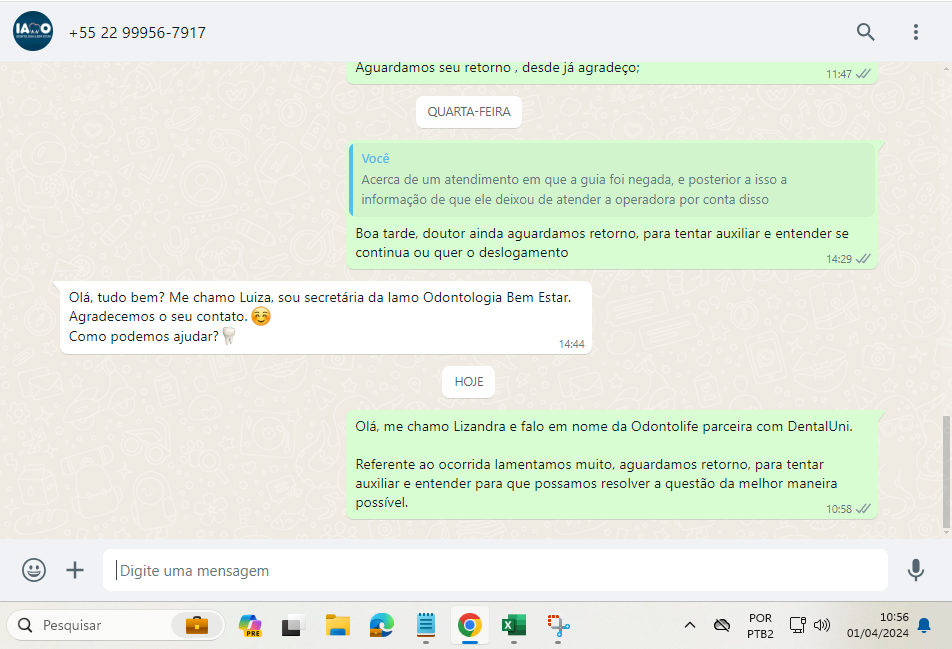
Task: Focus the message input field
Action: click(x=495, y=570)
